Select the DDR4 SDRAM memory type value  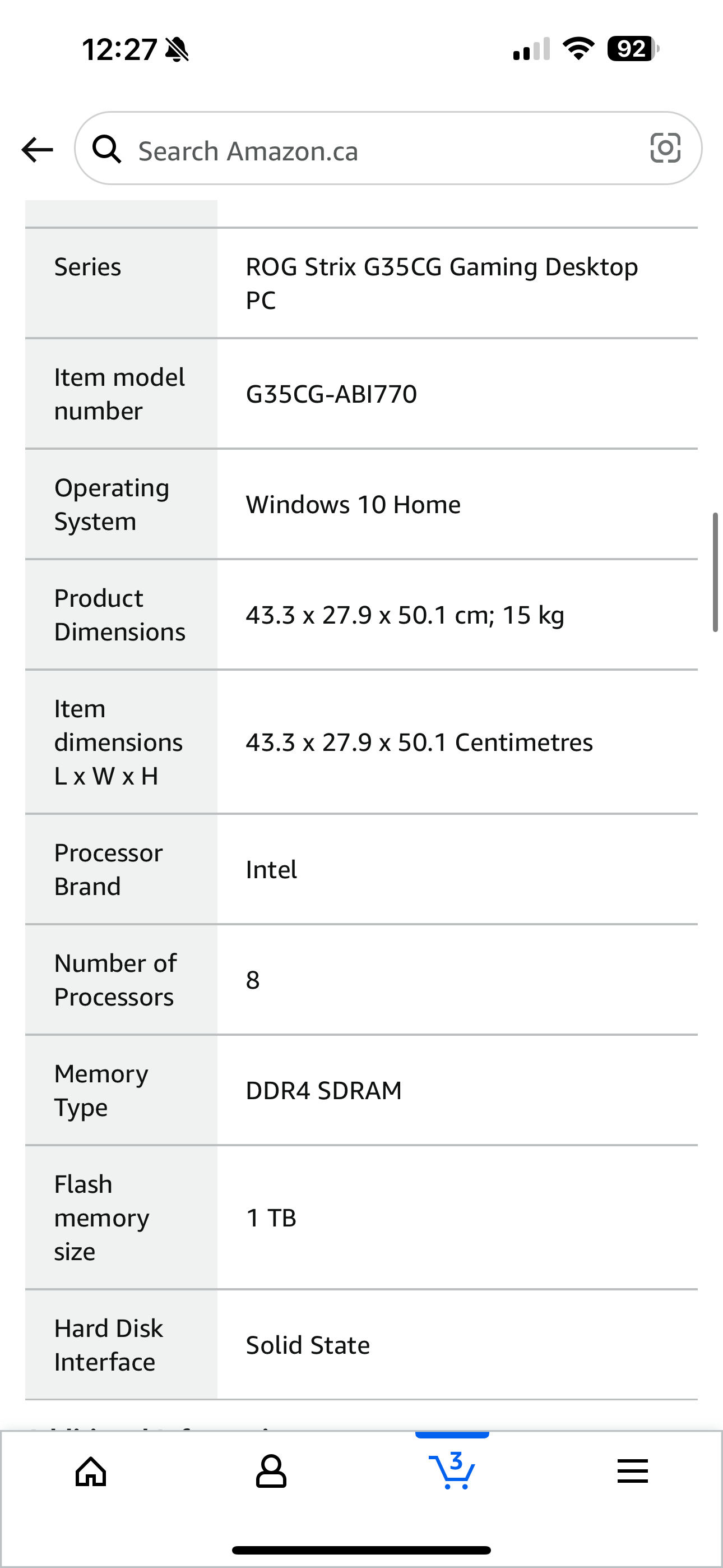(x=324, y=1090)
